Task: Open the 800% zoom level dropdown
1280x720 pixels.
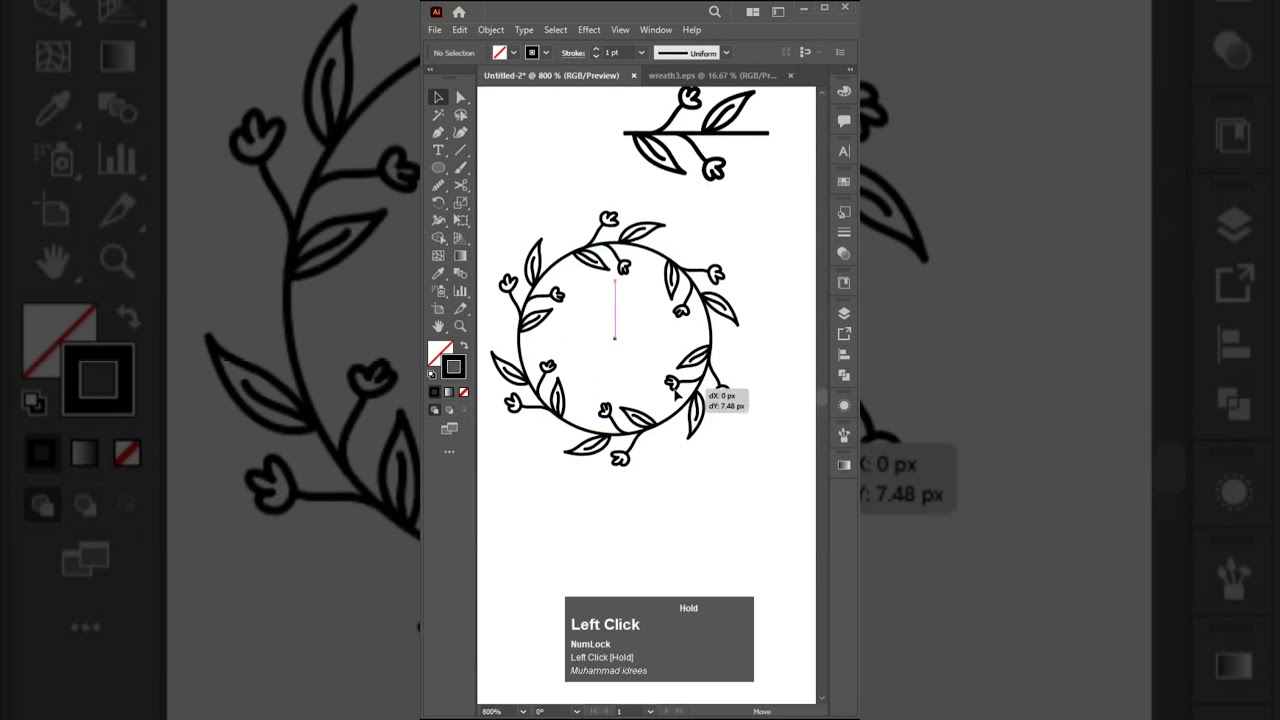Action: pos(523,711)
